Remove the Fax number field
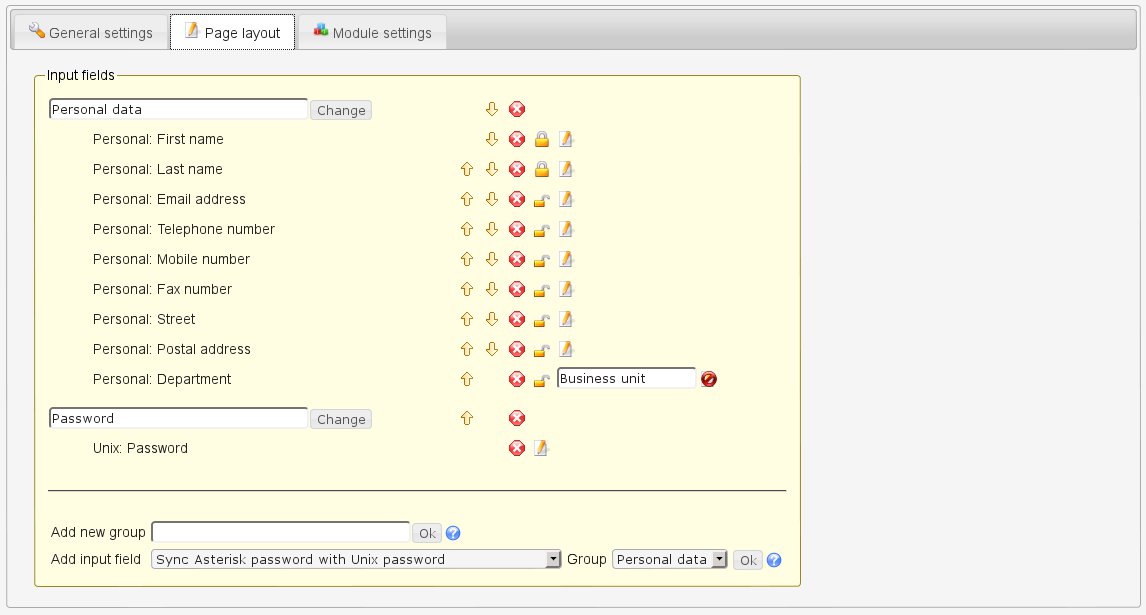Screen dimensions: 1146x615 (517, 290)
